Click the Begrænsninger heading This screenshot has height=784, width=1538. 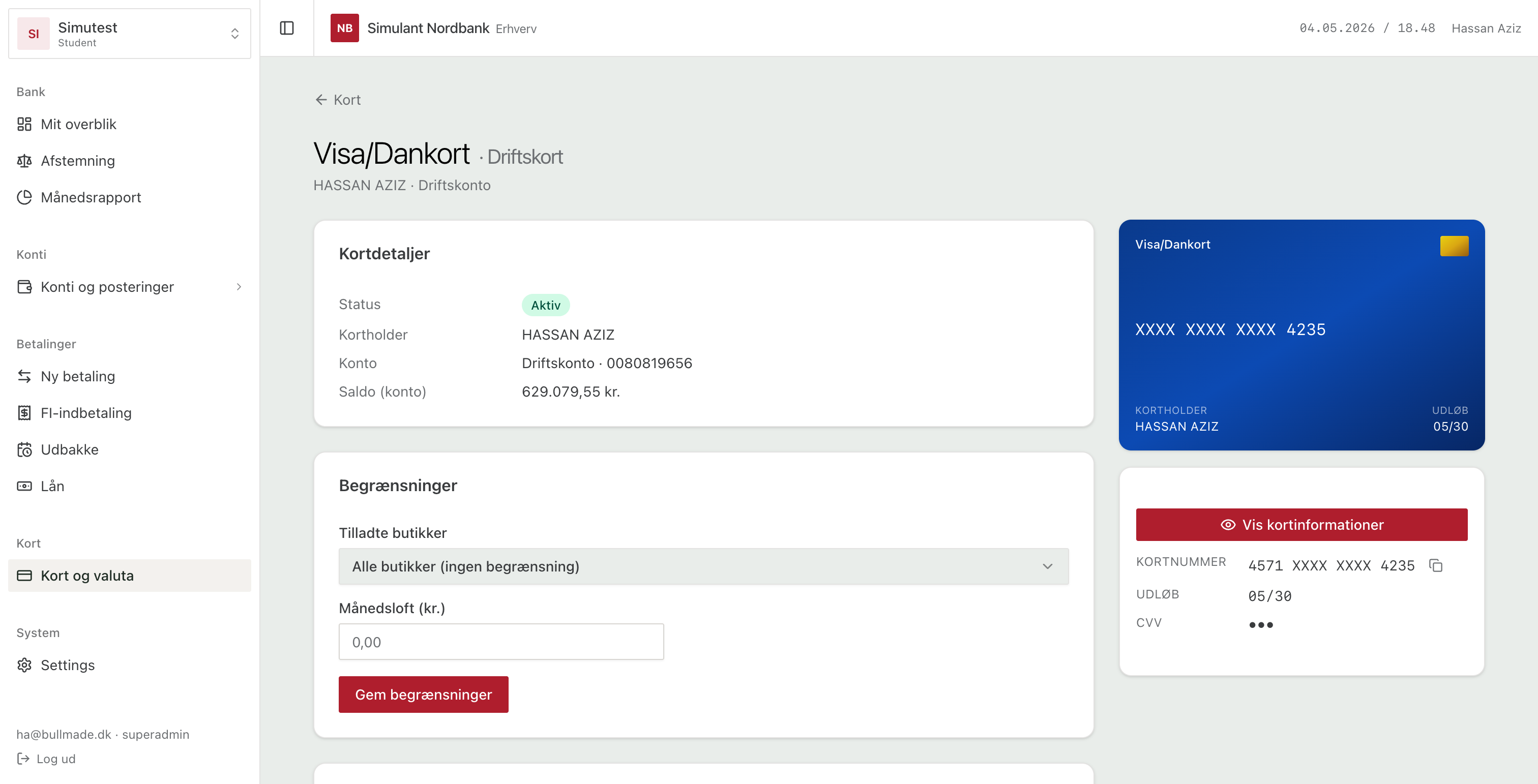[398, 485]
